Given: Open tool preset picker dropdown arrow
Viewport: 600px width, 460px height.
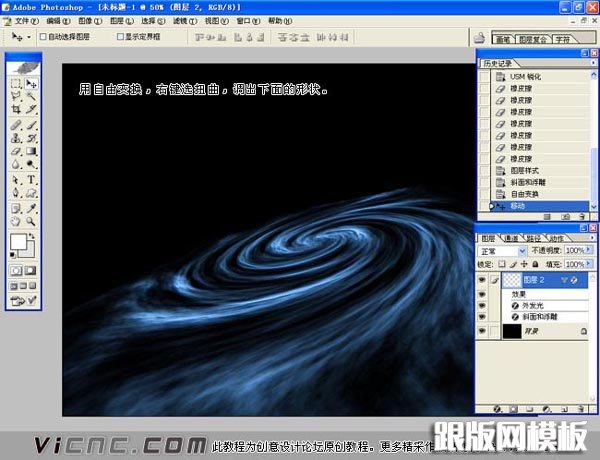Looking at the screenshot, I should [29, 37].
